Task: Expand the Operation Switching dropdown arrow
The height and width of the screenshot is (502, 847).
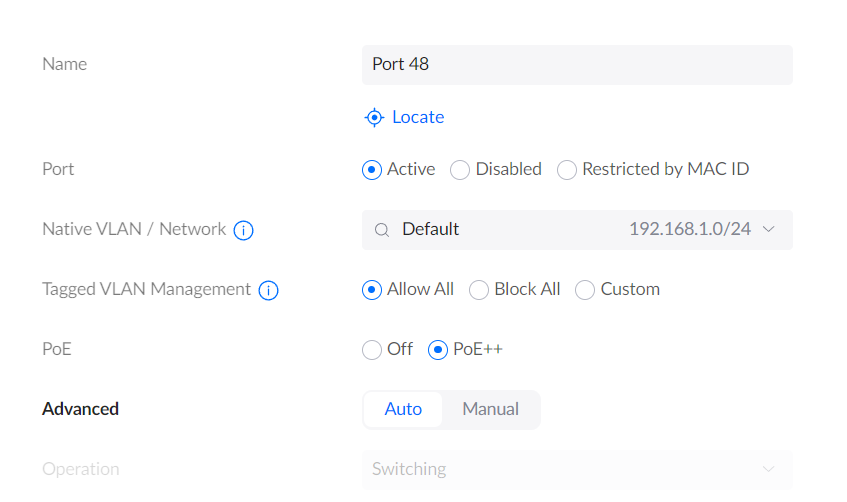Action: 769,469
